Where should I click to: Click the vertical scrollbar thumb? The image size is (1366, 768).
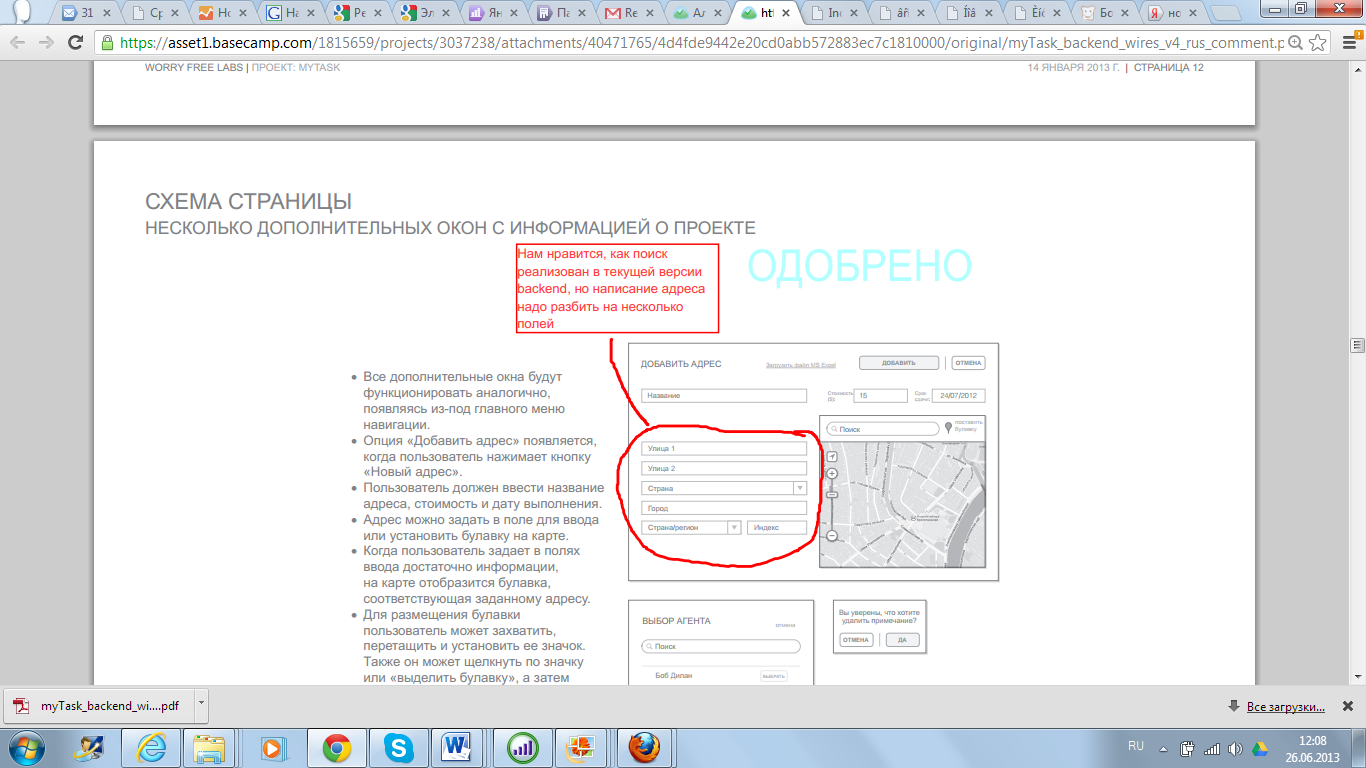pos(1357,345)
